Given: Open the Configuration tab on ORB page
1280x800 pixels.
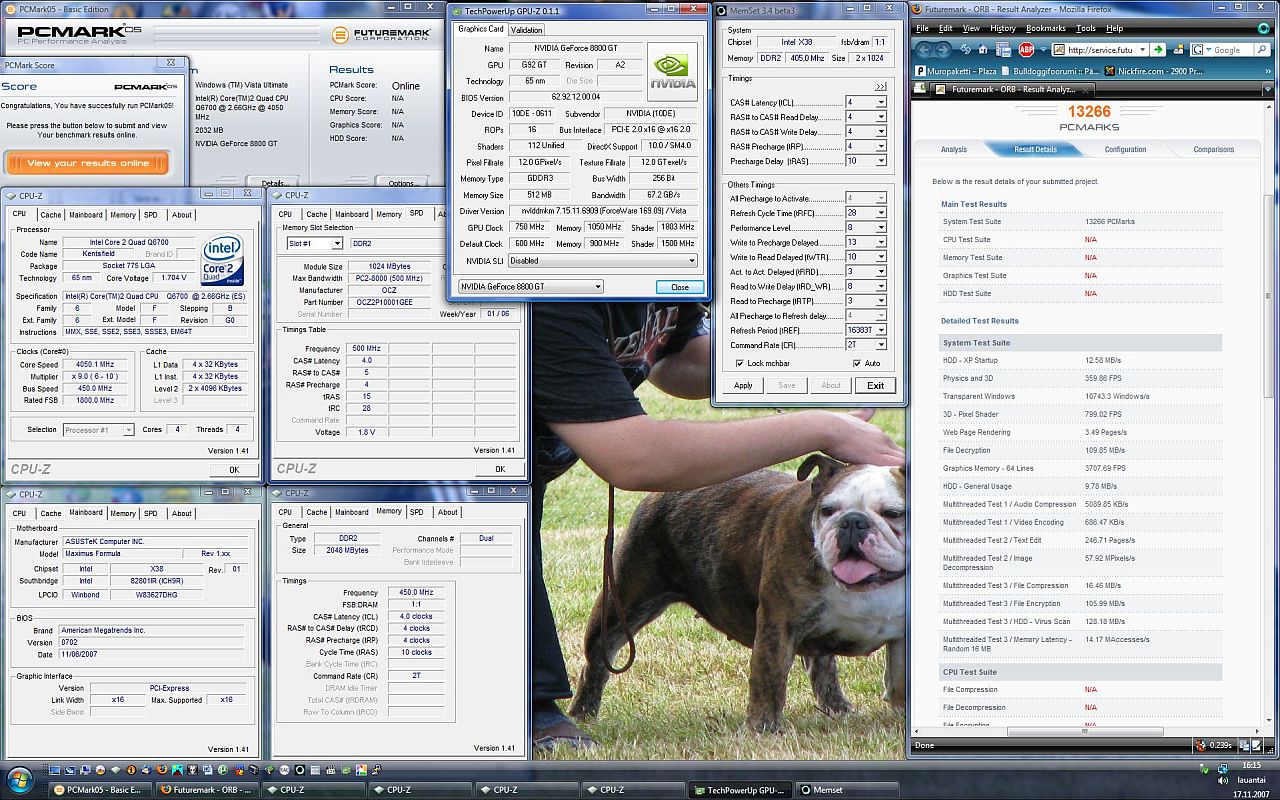Looking at the screenshot, I should 1126,149.
